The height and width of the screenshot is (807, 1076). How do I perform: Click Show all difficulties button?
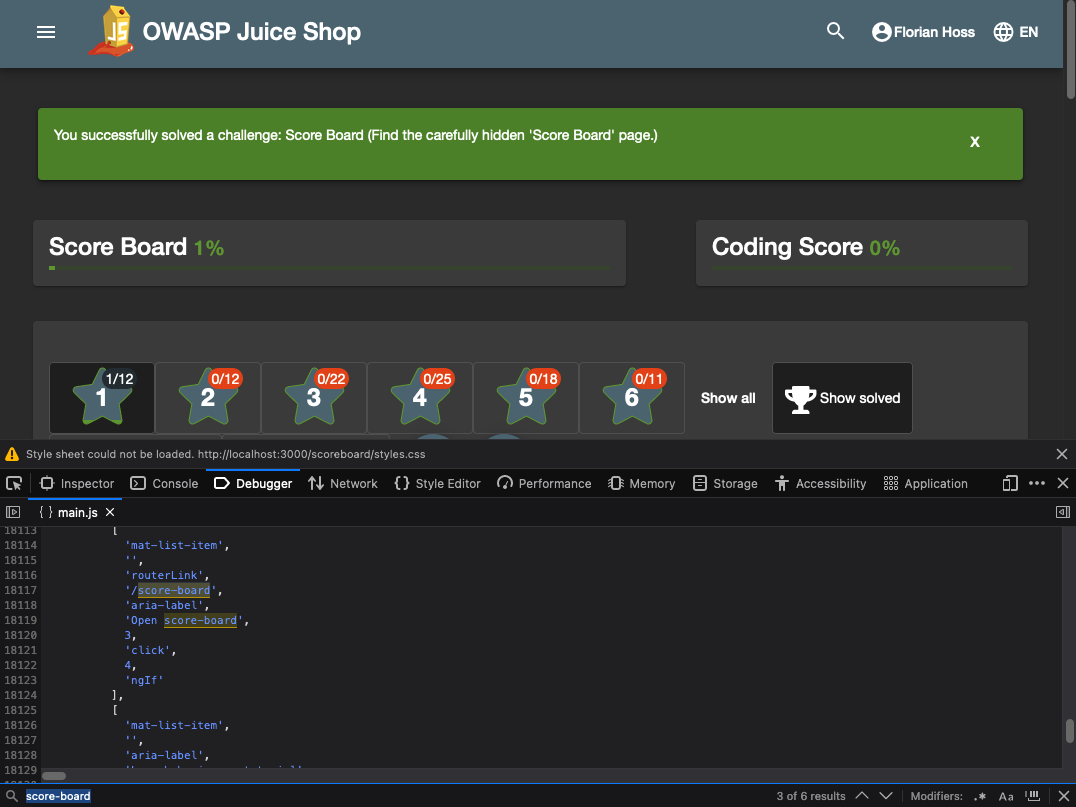[x=728, y=398]
